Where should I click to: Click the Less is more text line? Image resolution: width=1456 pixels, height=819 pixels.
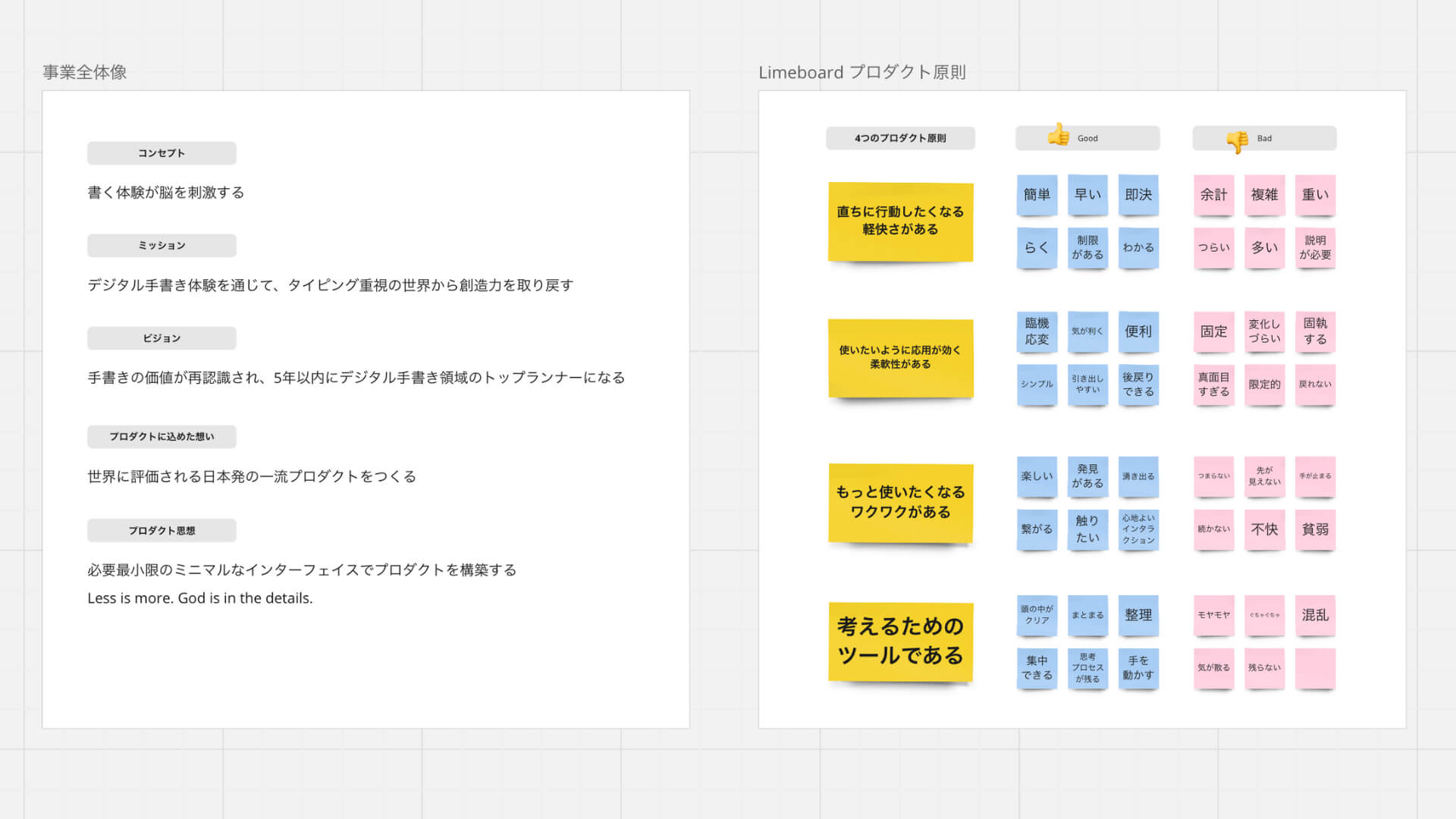click(x=200, y=598)
